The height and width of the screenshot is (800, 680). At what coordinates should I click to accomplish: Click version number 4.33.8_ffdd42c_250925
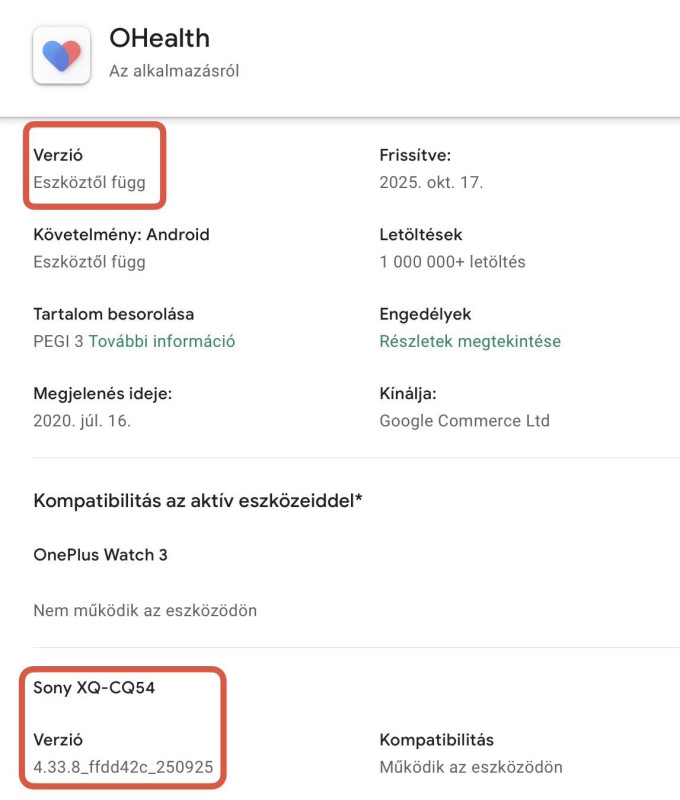coord(123,767)
